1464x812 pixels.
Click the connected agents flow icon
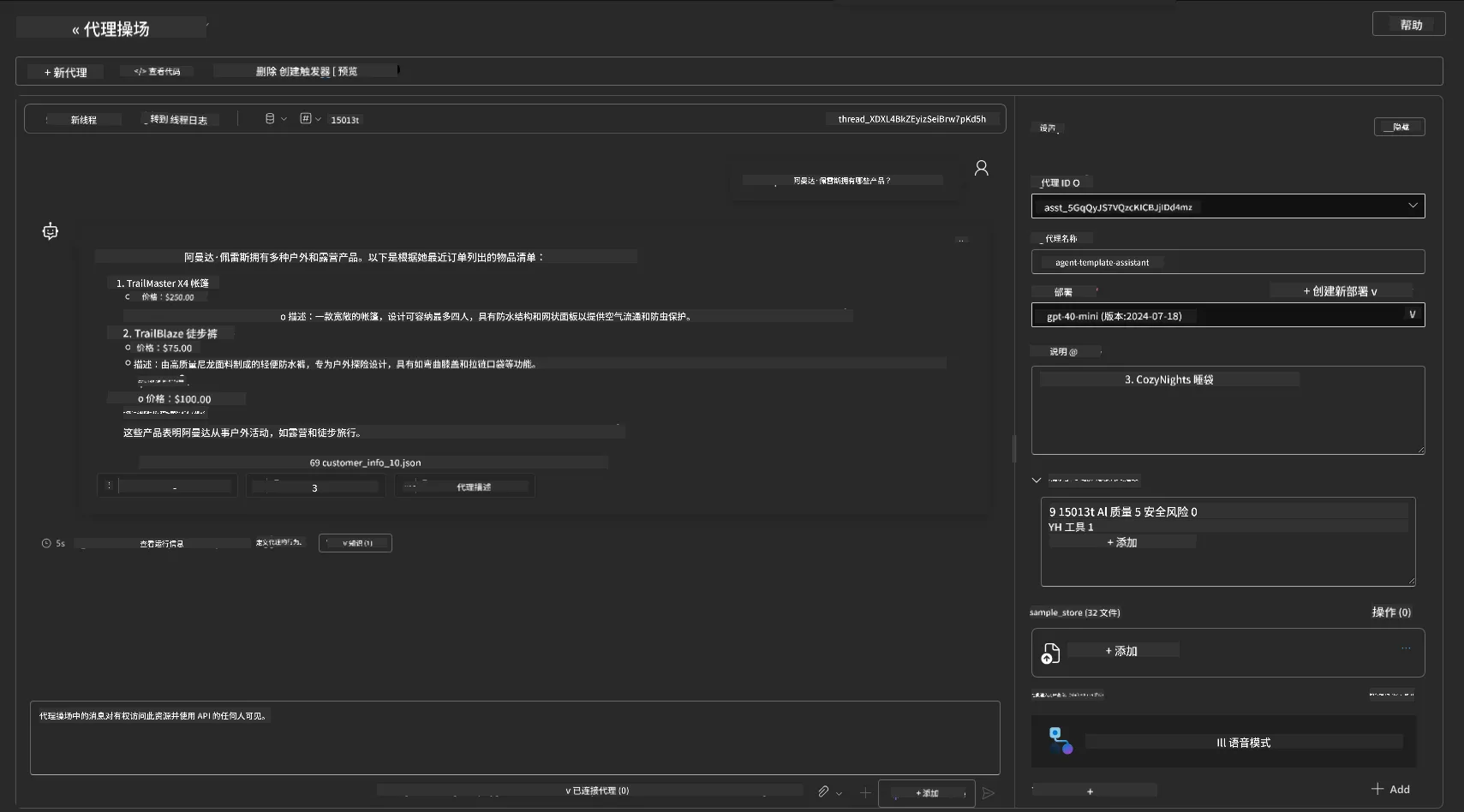click(1061, 741)
